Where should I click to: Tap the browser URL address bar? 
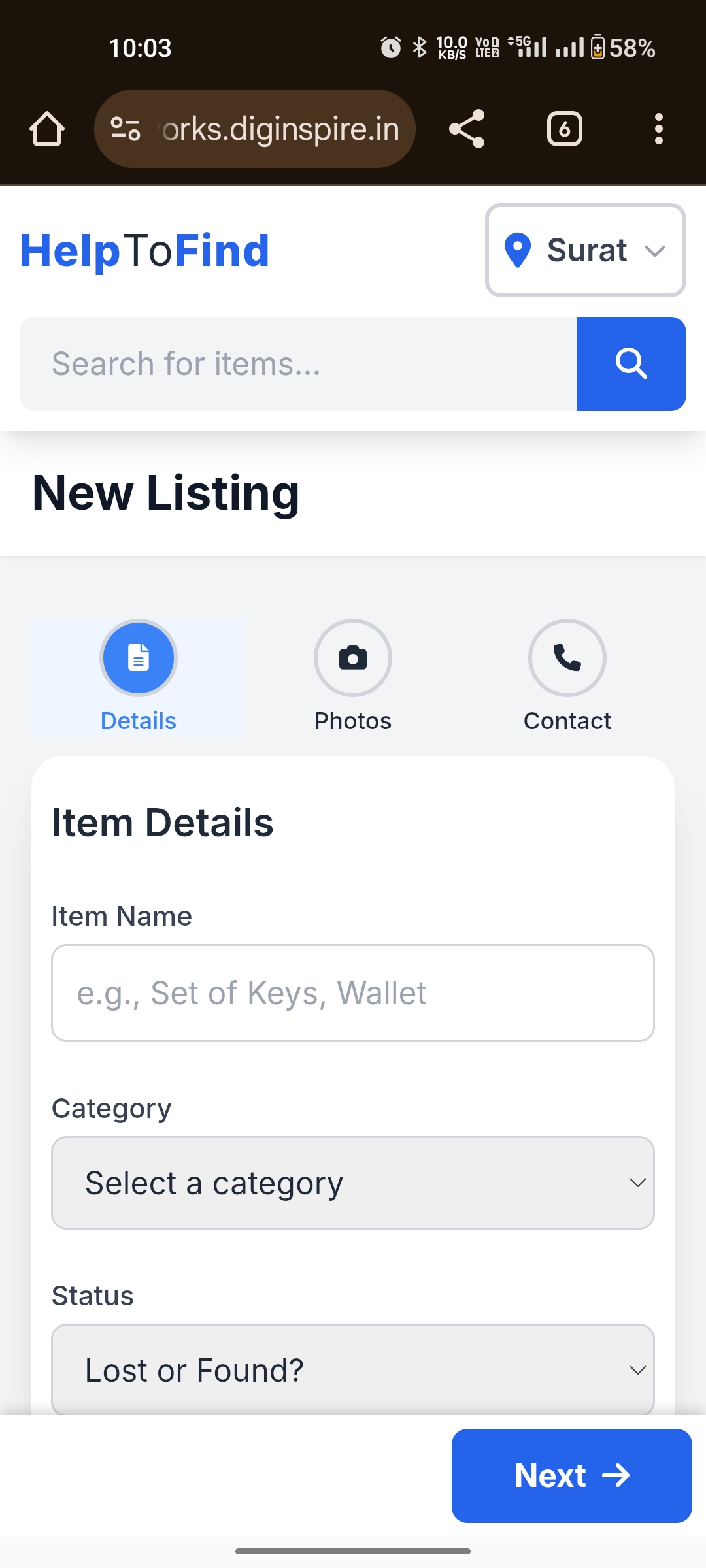coord(280,129)
